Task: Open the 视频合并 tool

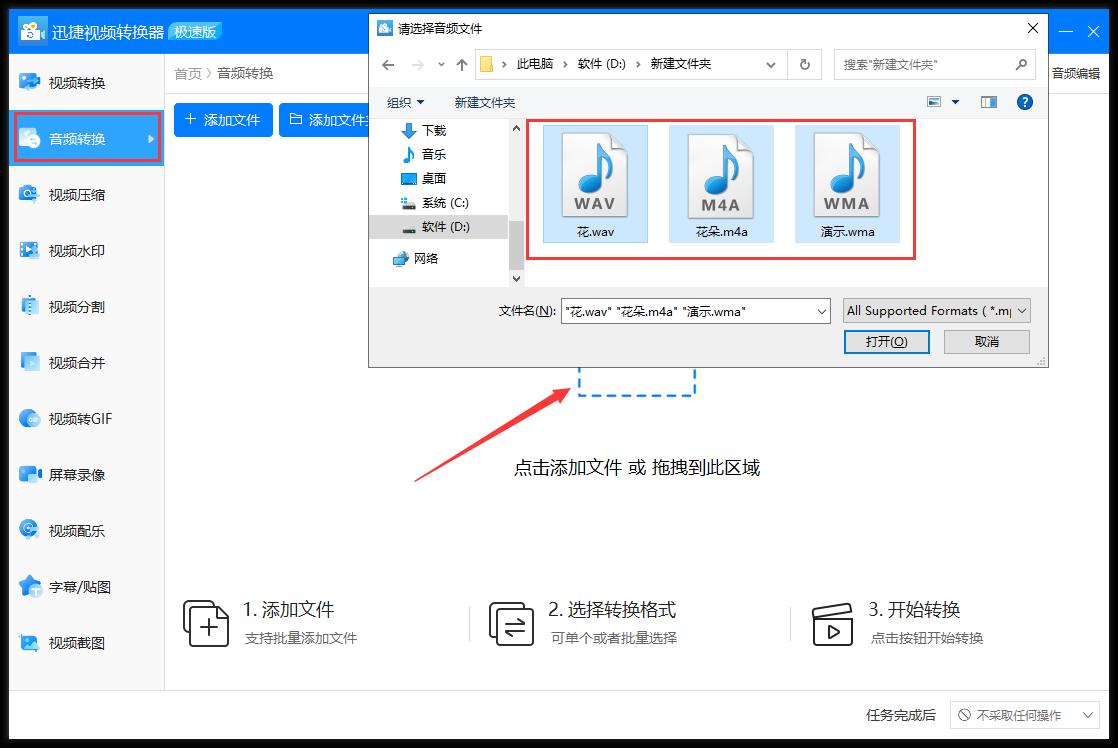Action: (70, 363)
